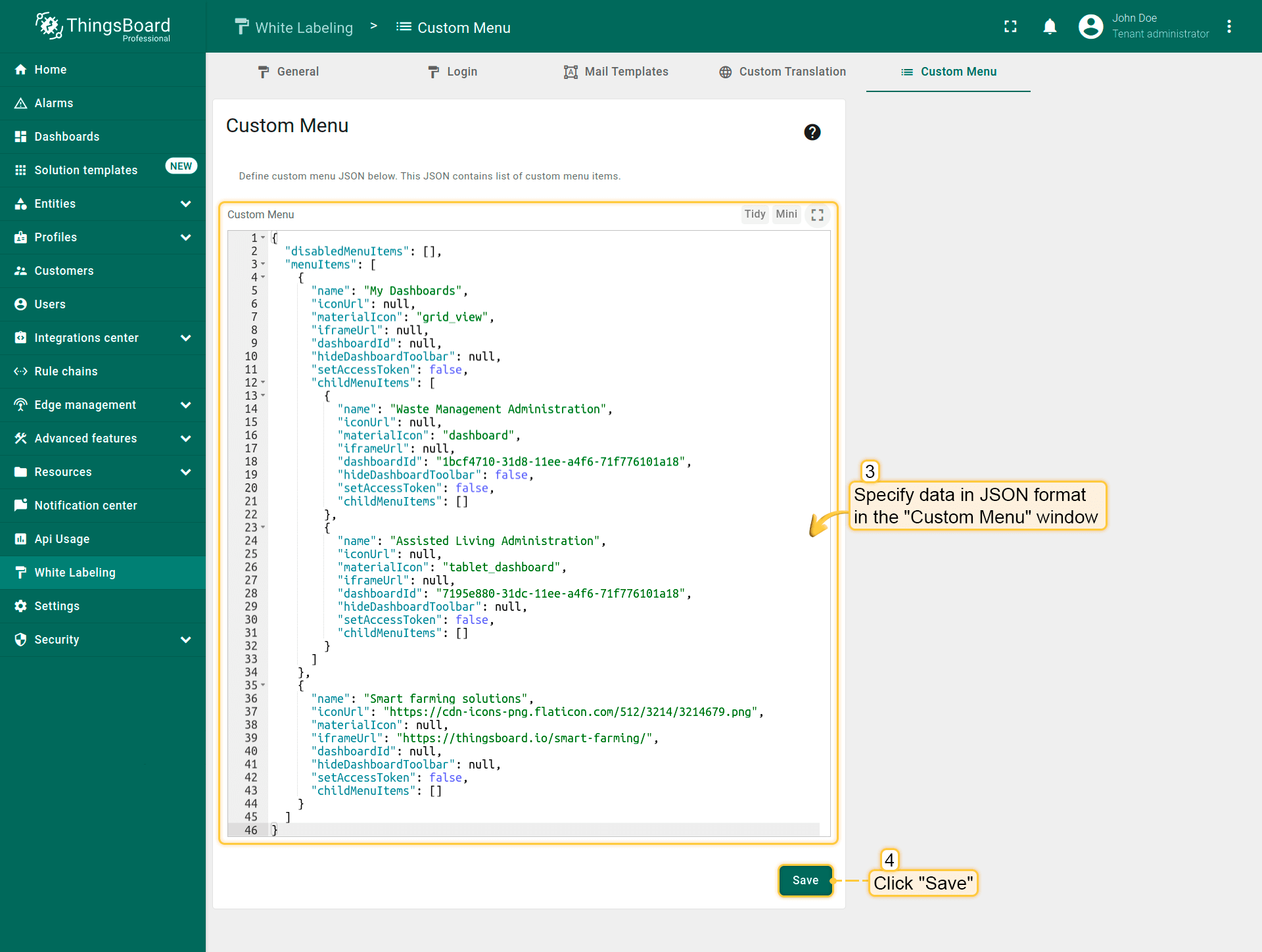Image resolution: width=1262 pixels, height=952 pixels.
Task: Go to Dashboards in sidebar
Action: pyautogui.click(x=103, y=137)
